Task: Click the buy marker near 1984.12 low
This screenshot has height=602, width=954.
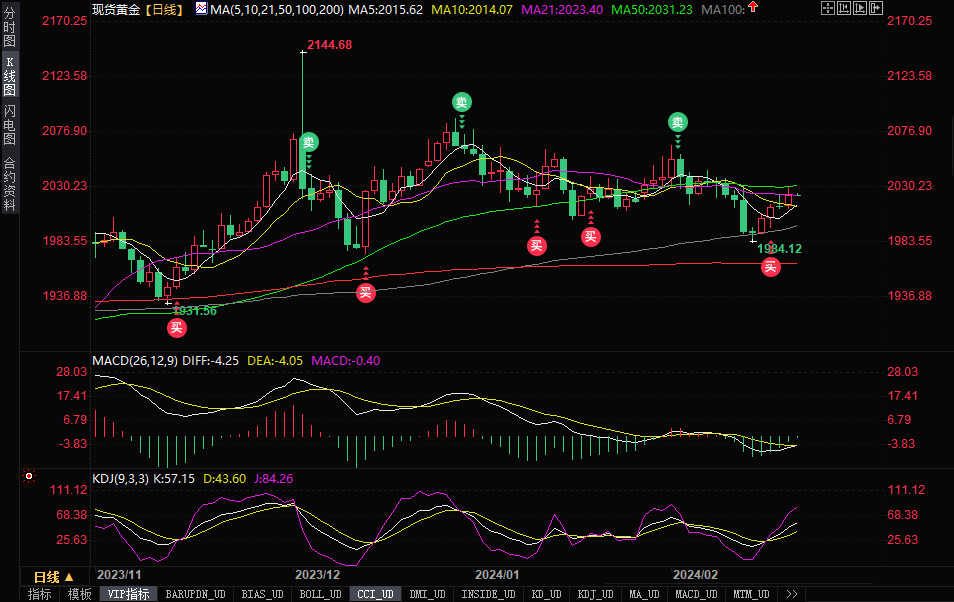Action: [770, 266]
